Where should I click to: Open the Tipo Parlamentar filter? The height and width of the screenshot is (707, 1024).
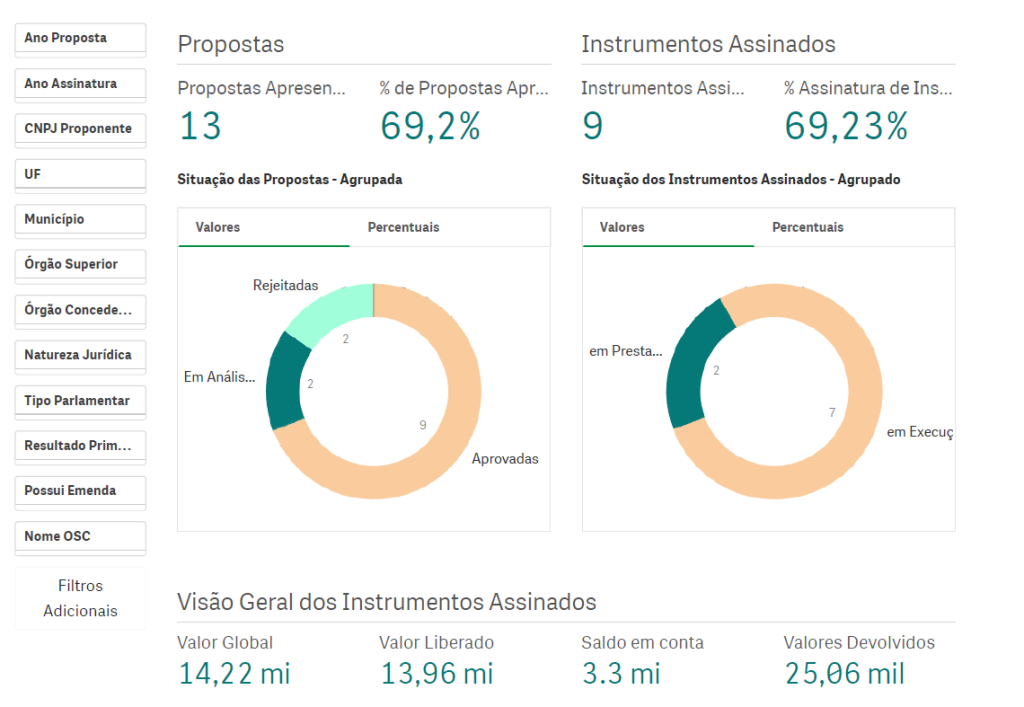click(x=80, y=401)
